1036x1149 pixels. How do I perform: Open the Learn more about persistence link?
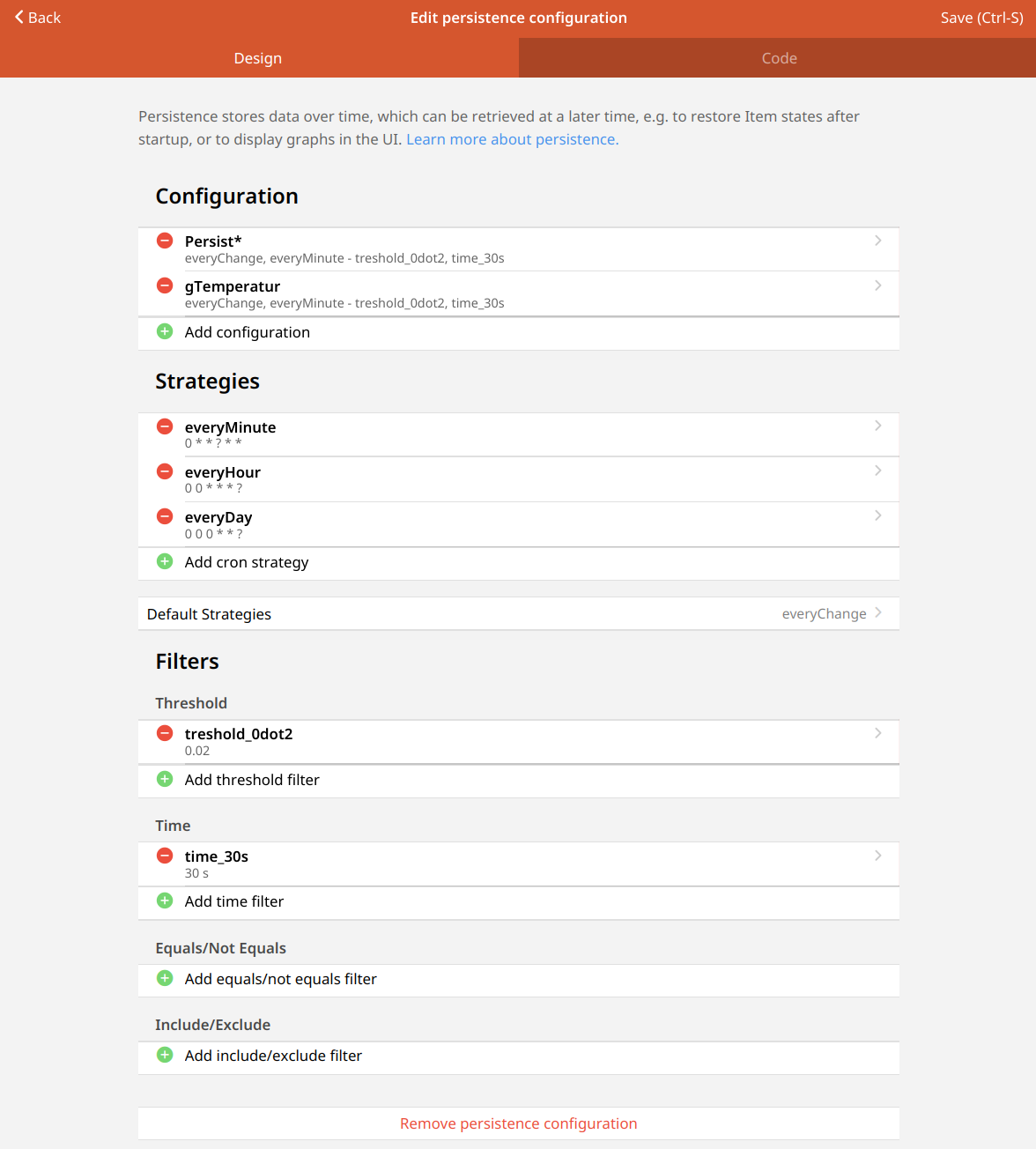pos(512,139)
